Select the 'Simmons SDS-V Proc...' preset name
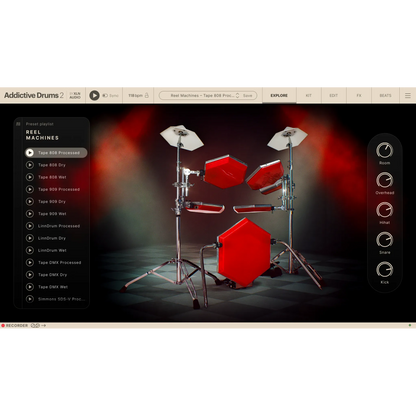Viewport: 416px width, 416px height. click(x=61, y=299)
